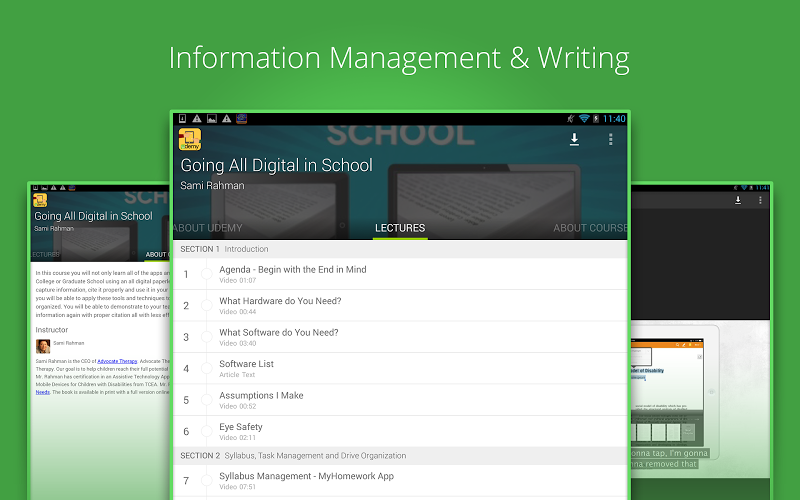Viewport: 800px width, 500px height.
Task: Toggle completion circle for lecture 4
Action: pyautogui.click(x=207, y=368)
